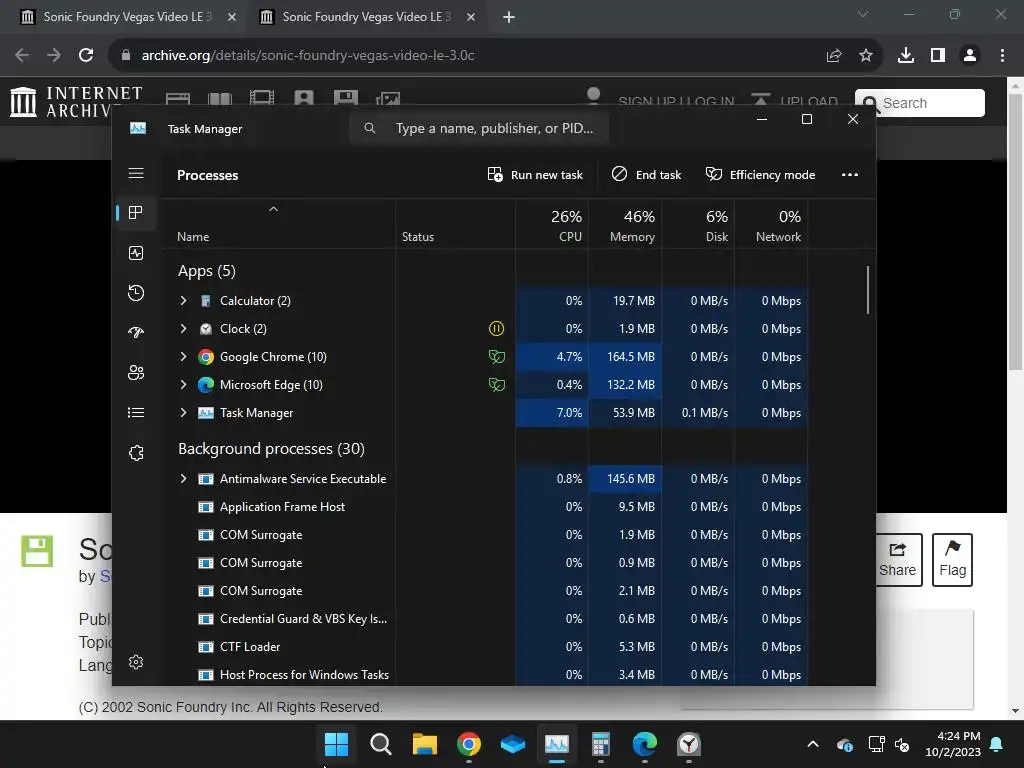
Task: Sort processes by CPU column
Action: [x=552, y=224]
